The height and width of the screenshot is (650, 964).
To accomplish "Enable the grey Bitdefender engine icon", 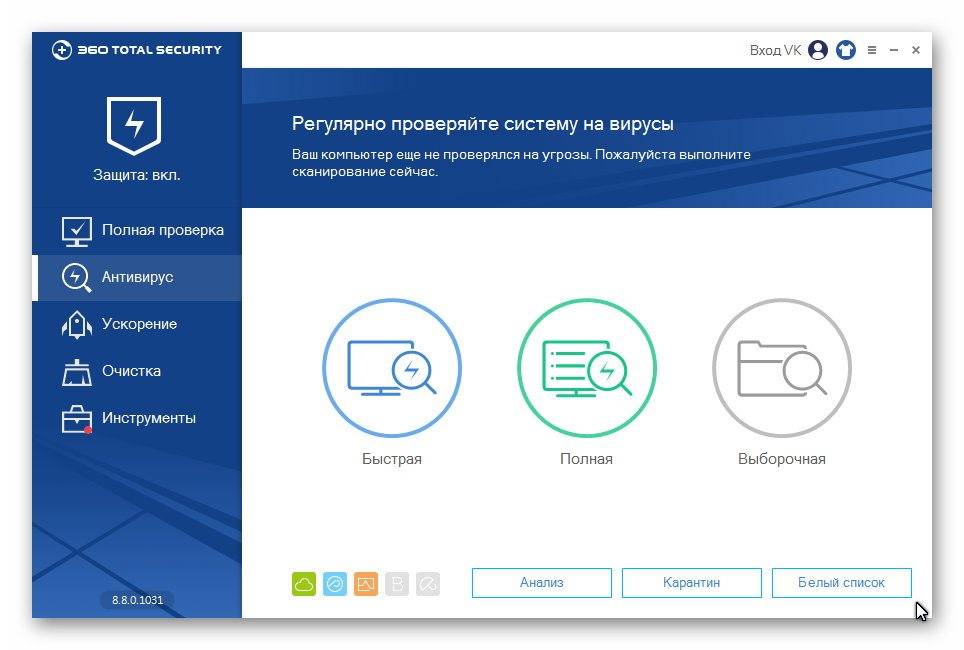I will click(x=397, y=584).
